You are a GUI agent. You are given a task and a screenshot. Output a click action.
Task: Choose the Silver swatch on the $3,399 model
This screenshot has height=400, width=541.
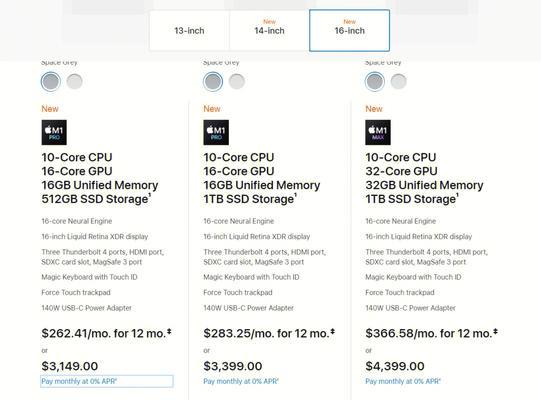[237, 82]
